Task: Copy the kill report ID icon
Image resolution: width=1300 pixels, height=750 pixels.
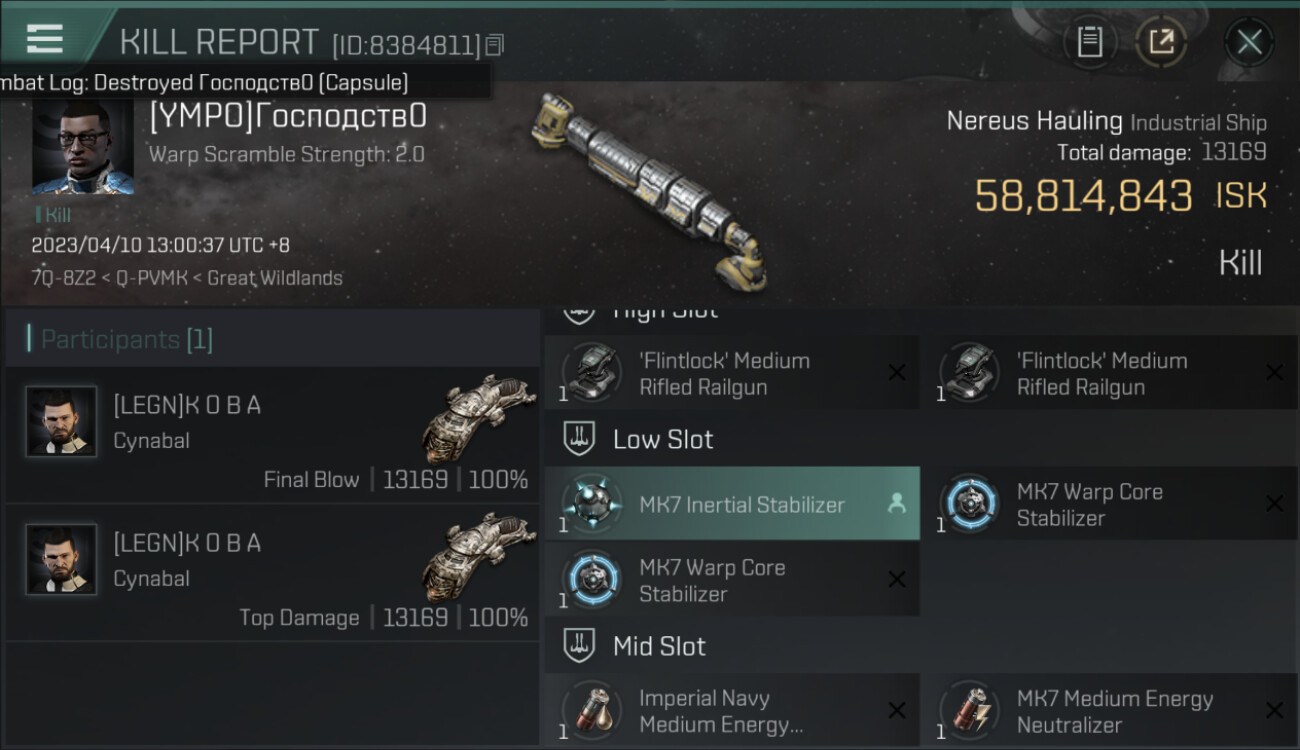Action: click(495, 44)
